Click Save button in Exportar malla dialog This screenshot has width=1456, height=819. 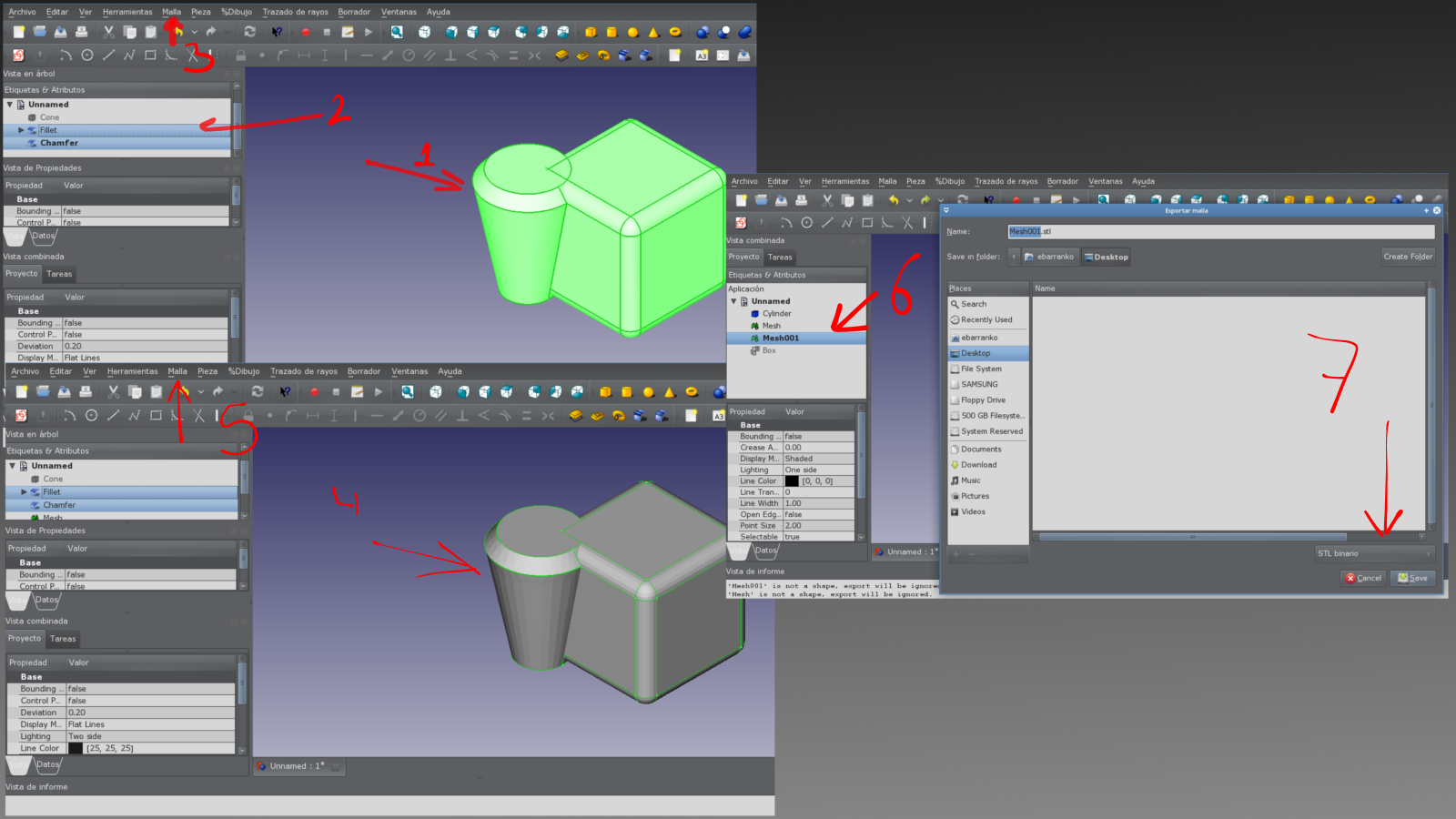click(1413, 578)
